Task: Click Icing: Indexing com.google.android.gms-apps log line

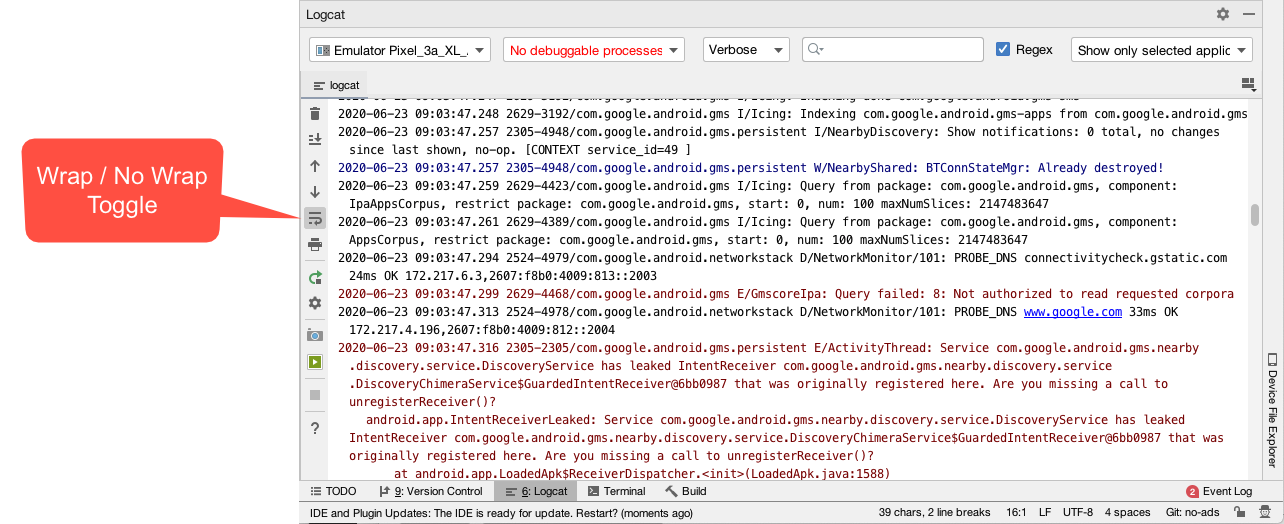Action: click(792, 114)
